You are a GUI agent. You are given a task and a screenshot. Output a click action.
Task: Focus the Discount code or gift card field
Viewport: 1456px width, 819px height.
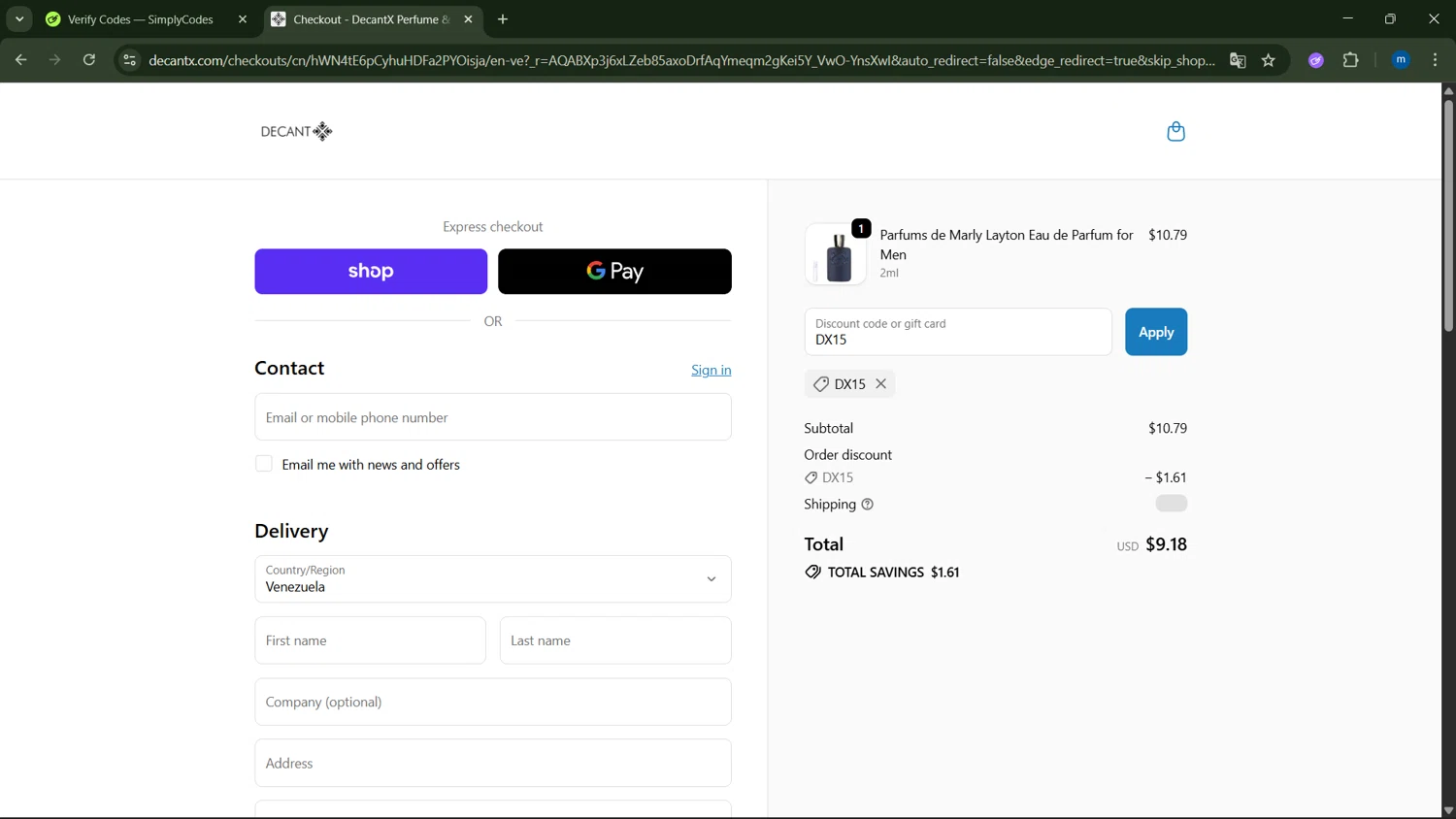pyautogui.click(x=958, y=332)
